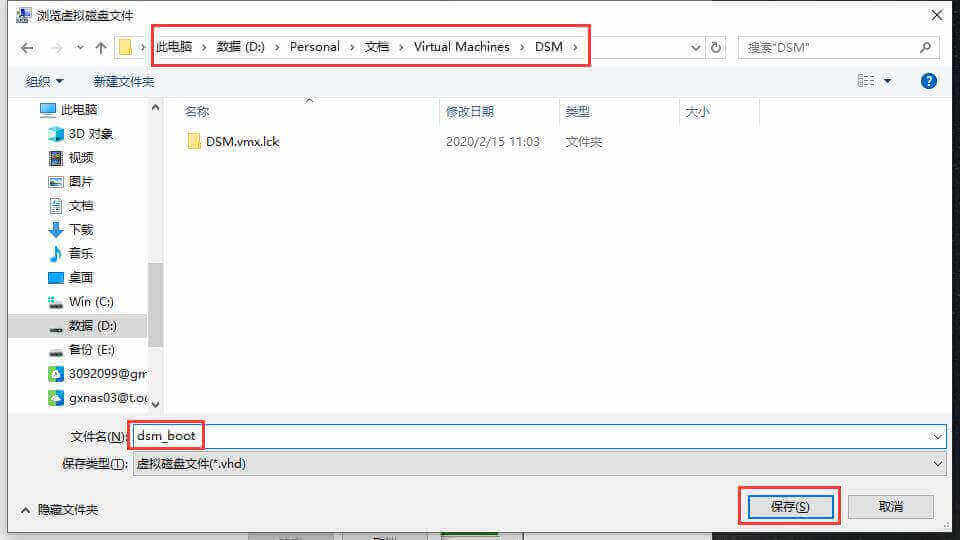The height and width of the screenshot is (540, 960).
Task: Click the 文件名 input field
Action: pyautogui.click(x=560, y=436)
